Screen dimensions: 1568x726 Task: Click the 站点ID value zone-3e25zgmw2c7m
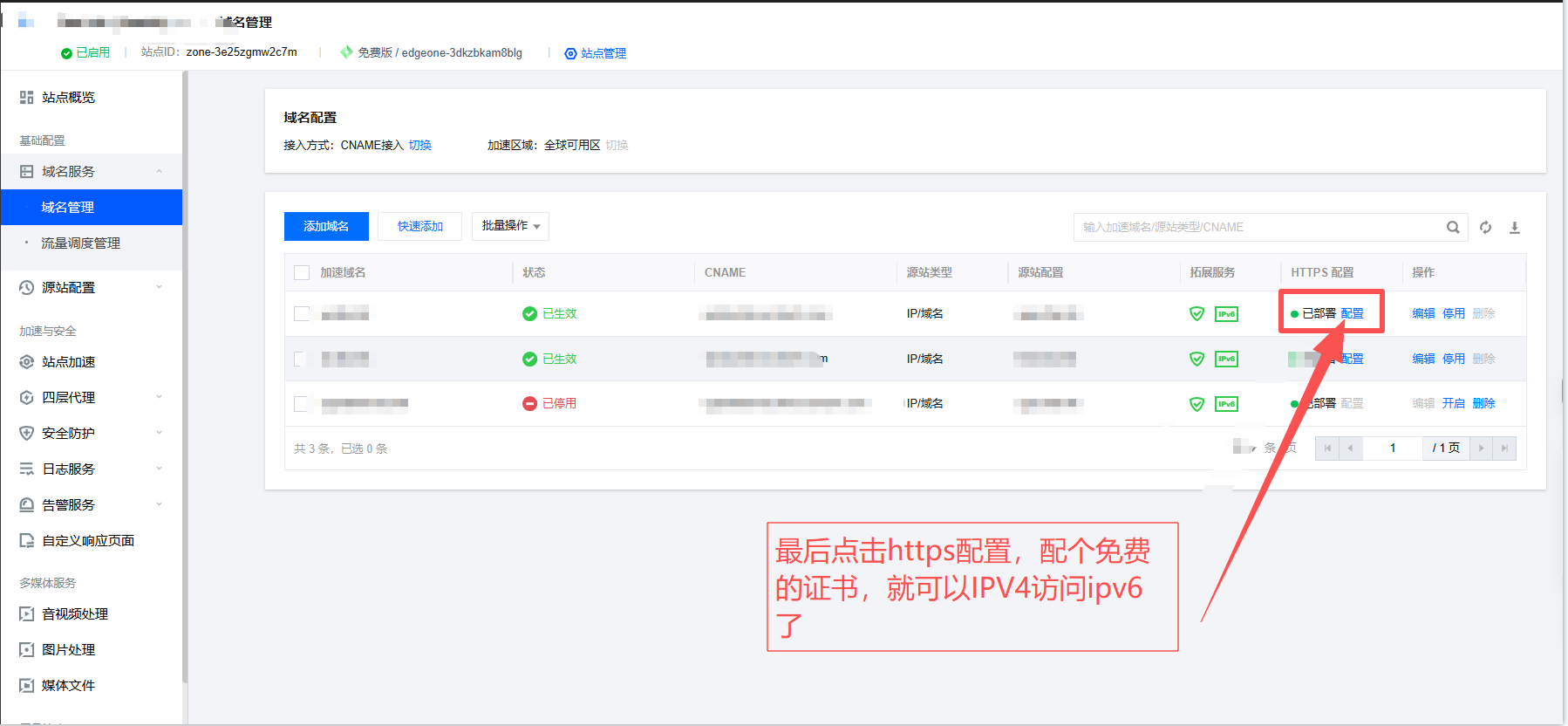point(242,52)
